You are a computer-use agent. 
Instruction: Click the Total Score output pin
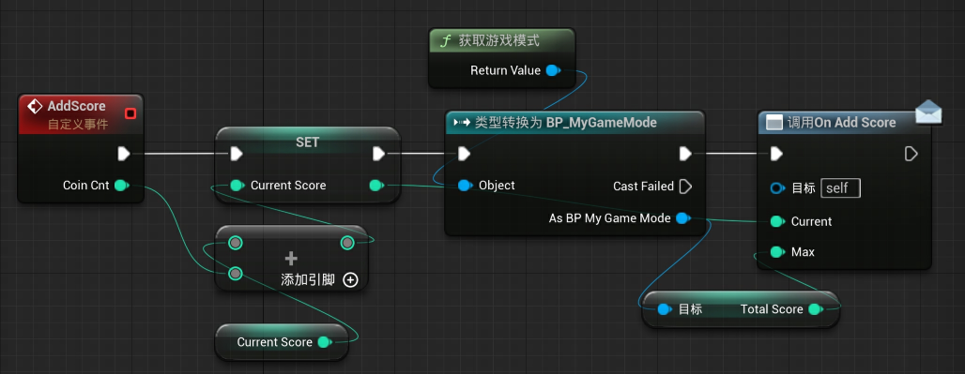[x=816, y=309]
